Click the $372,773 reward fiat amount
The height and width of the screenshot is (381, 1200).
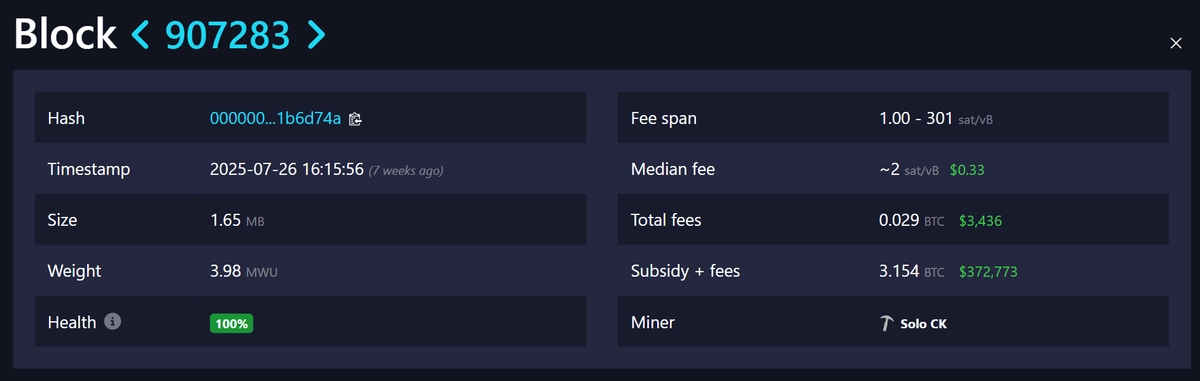988,272
